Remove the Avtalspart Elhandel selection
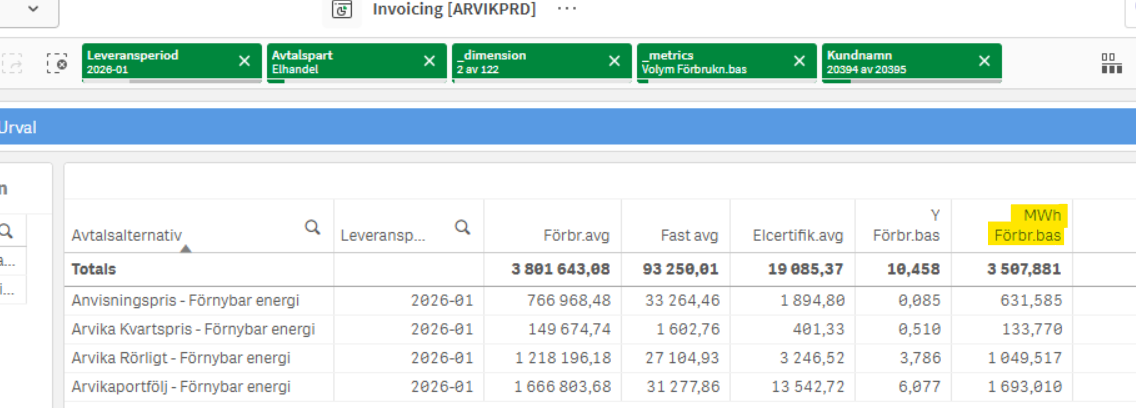The image size is (1136, 408). click(429, 62)
